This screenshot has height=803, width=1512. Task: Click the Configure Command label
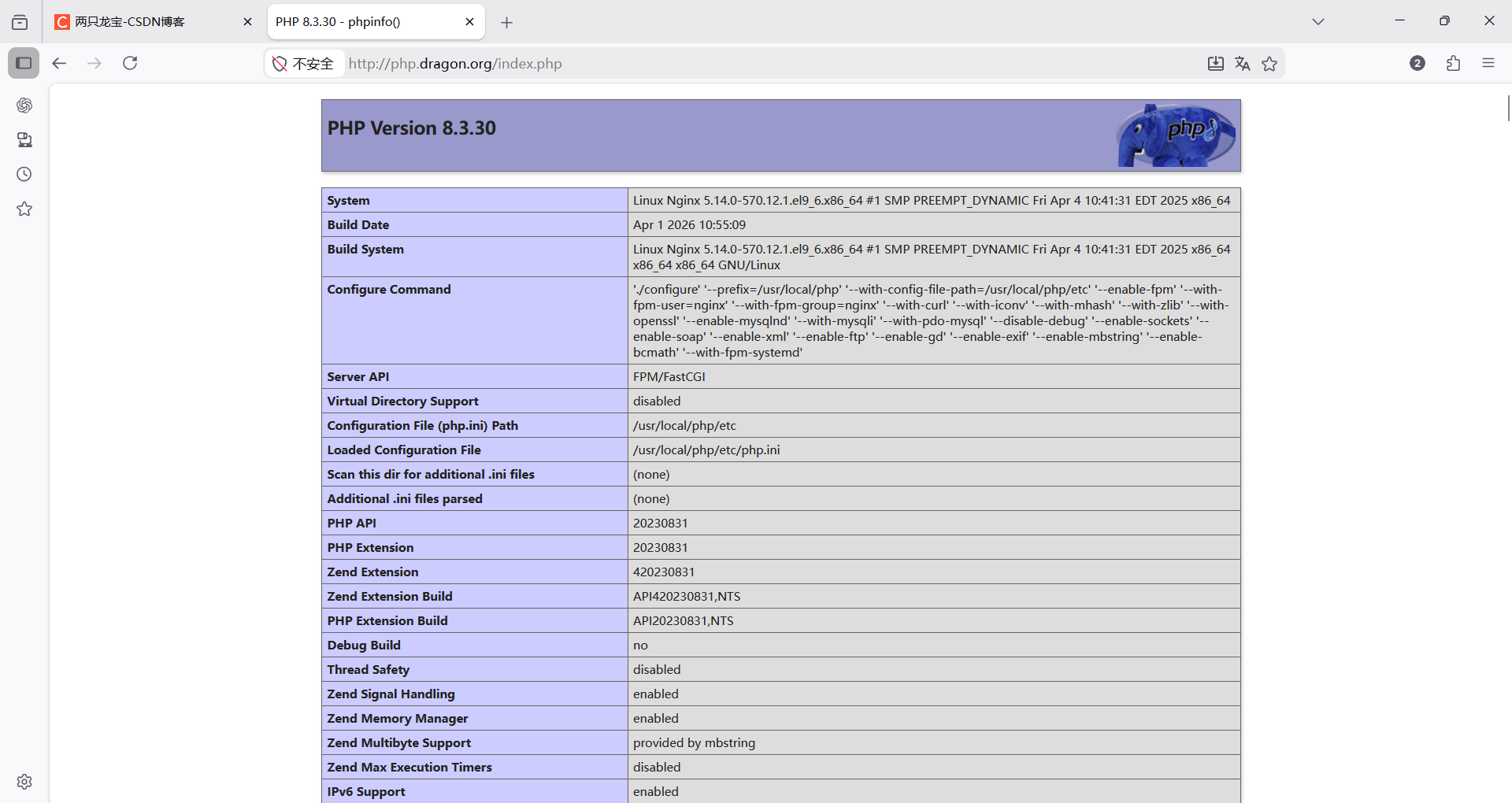point(389,290)
